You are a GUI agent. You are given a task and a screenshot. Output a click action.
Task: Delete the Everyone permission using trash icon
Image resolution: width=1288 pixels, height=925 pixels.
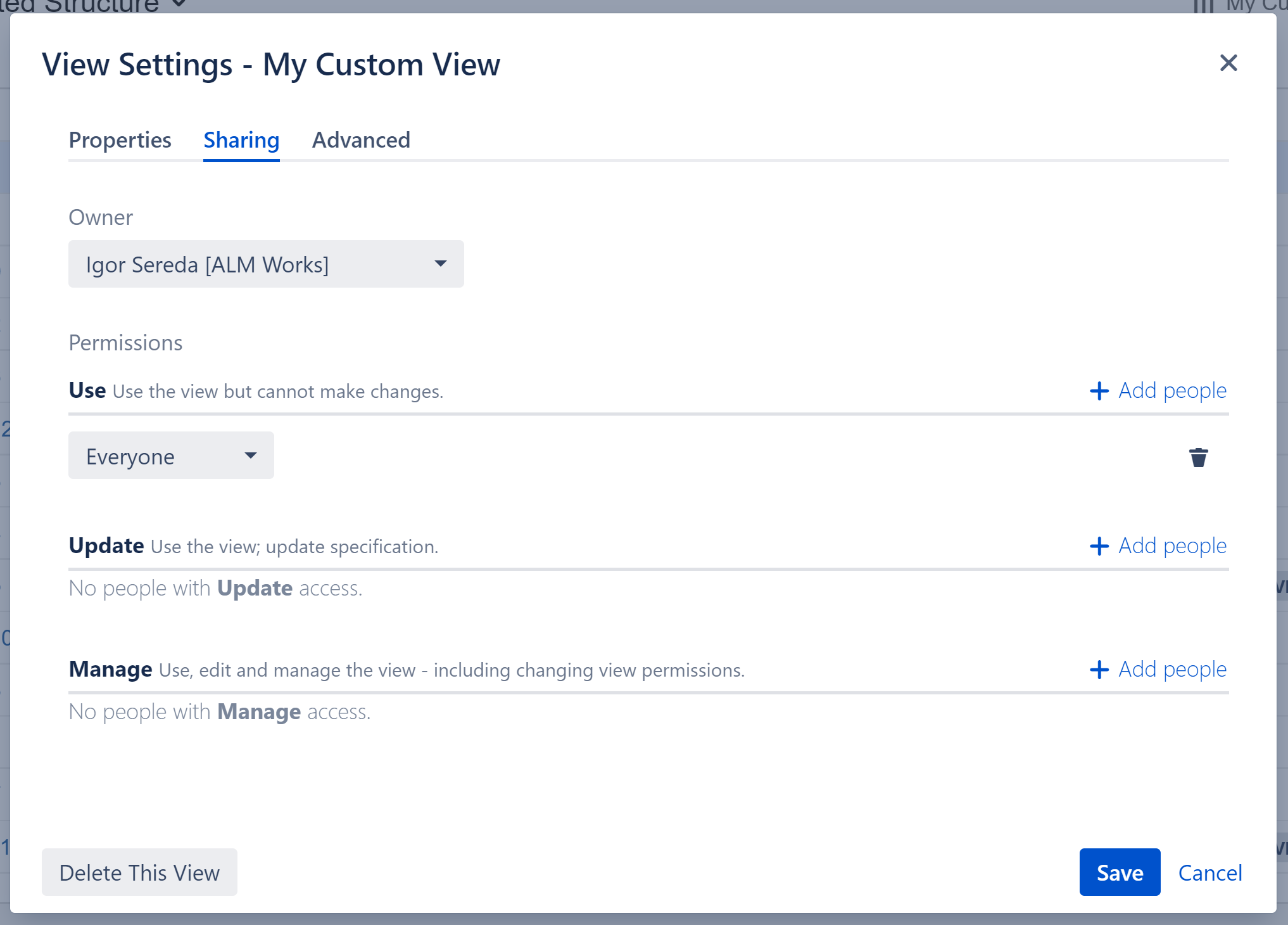pos(1198,457)
